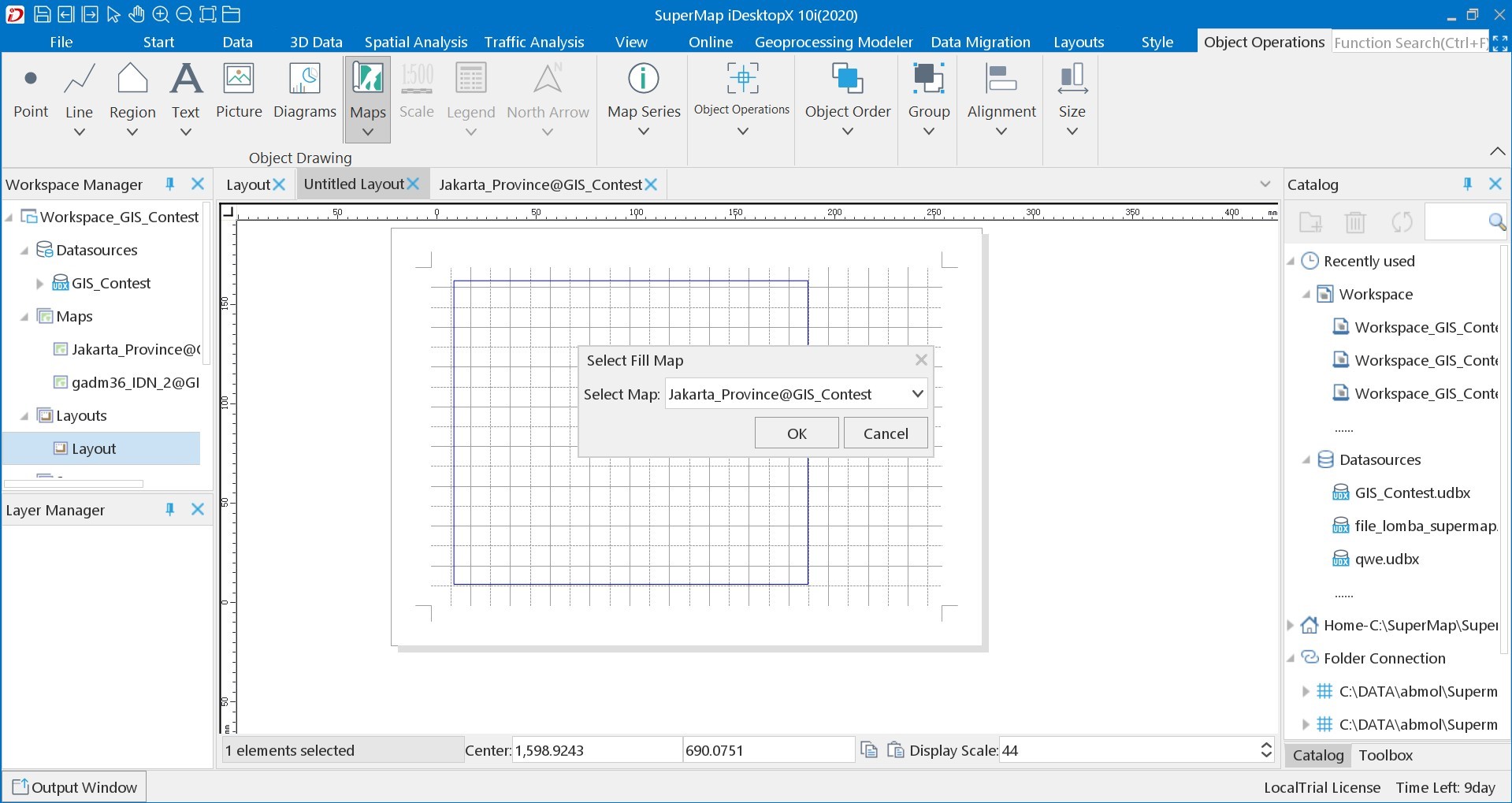Close the Workspace Manager panel

[198, 184]
